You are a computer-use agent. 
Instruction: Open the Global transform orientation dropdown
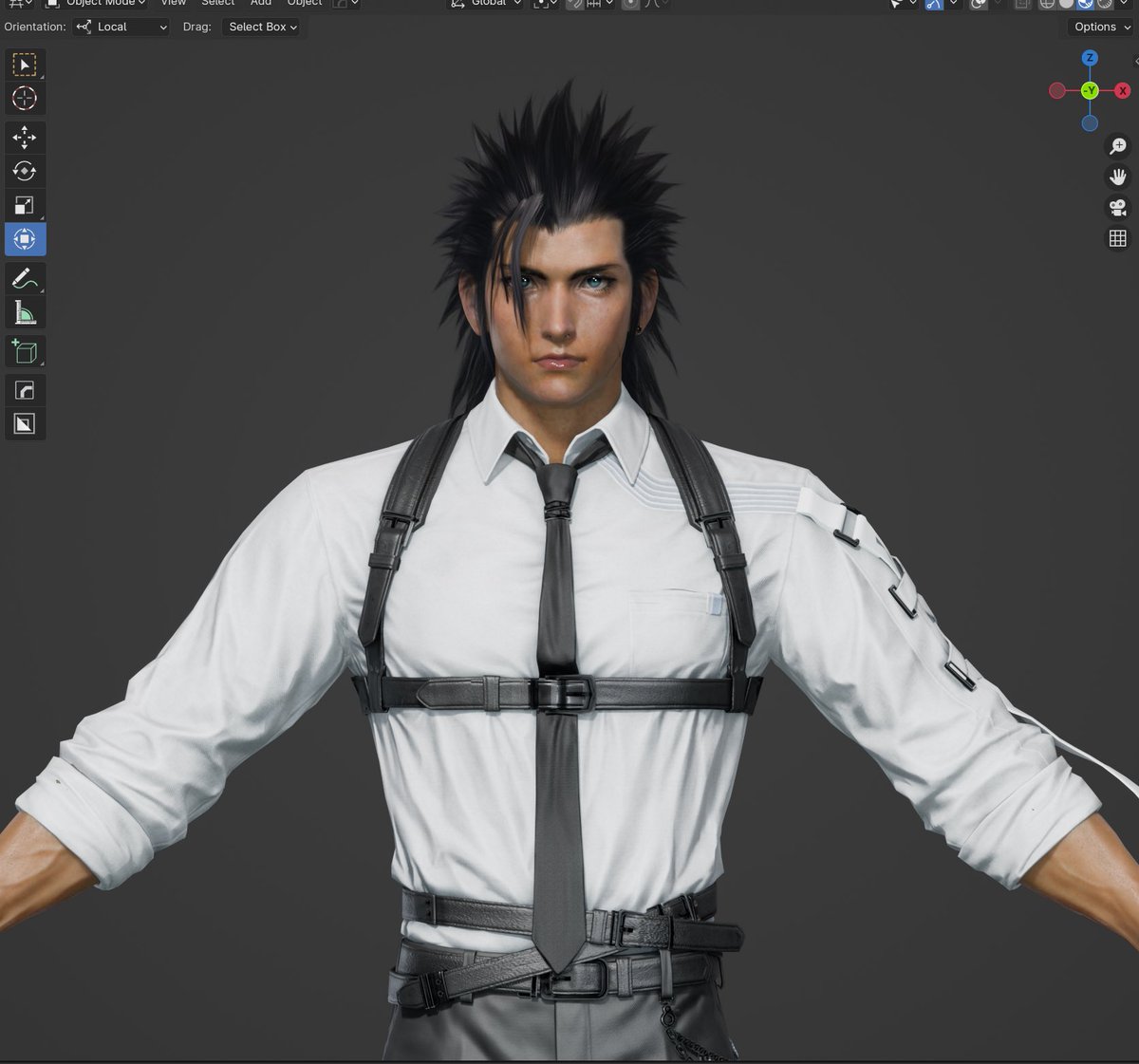pyautogui.click(x=485, y=3)
